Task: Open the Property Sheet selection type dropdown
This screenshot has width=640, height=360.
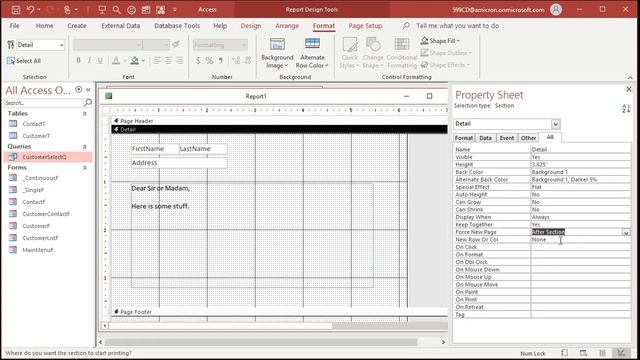Action: click(556, 124)
